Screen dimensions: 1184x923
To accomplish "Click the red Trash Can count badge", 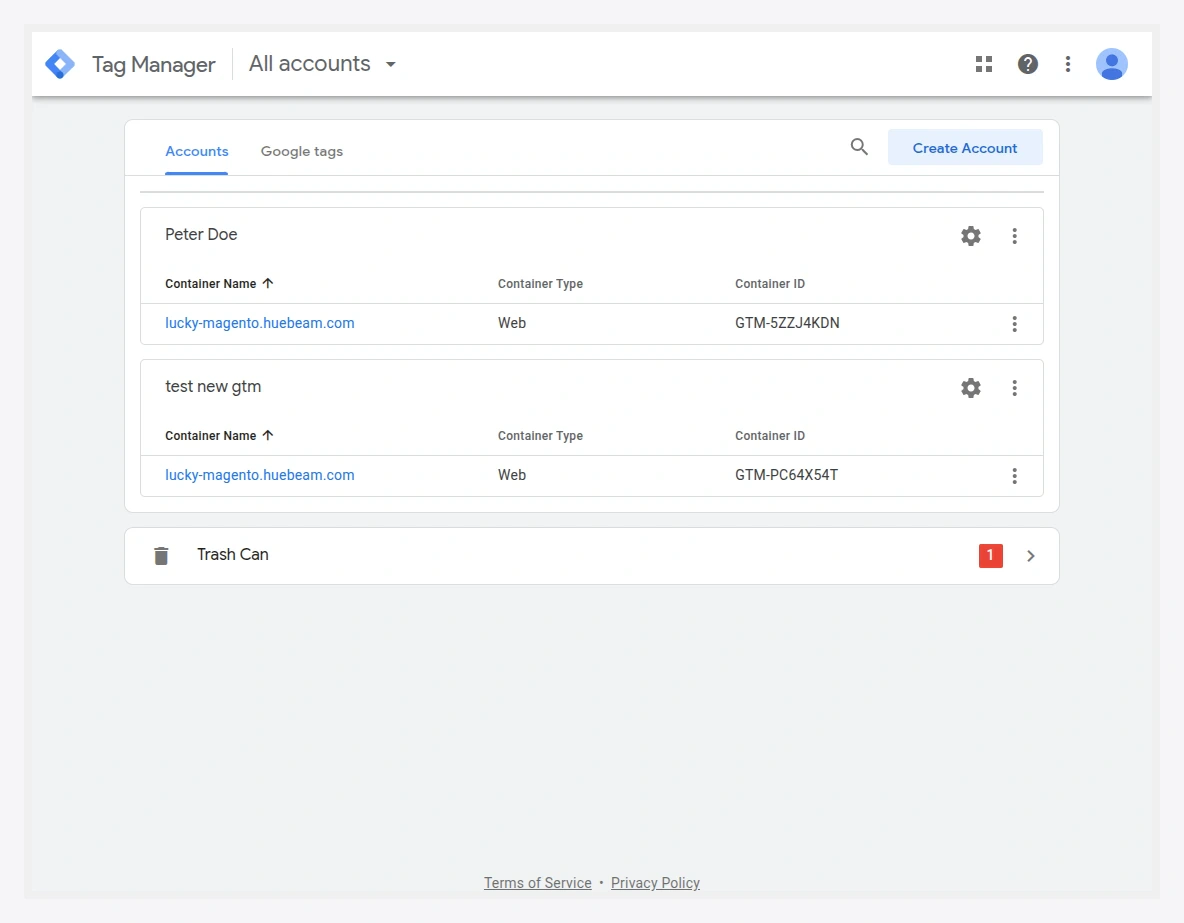I will click(x=990, y=555).
